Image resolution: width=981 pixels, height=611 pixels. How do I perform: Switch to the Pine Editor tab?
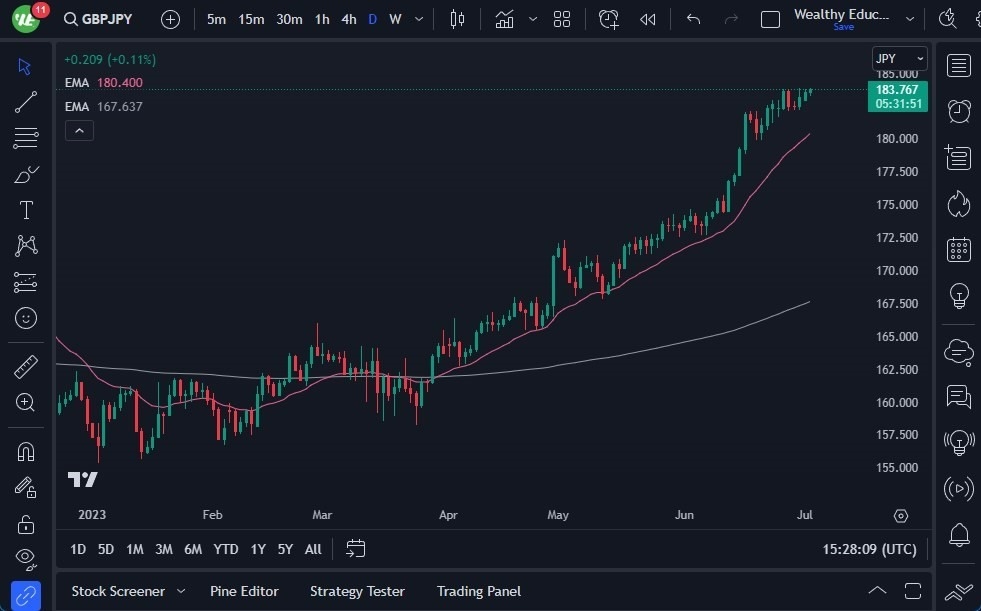[x=244, y=591]
